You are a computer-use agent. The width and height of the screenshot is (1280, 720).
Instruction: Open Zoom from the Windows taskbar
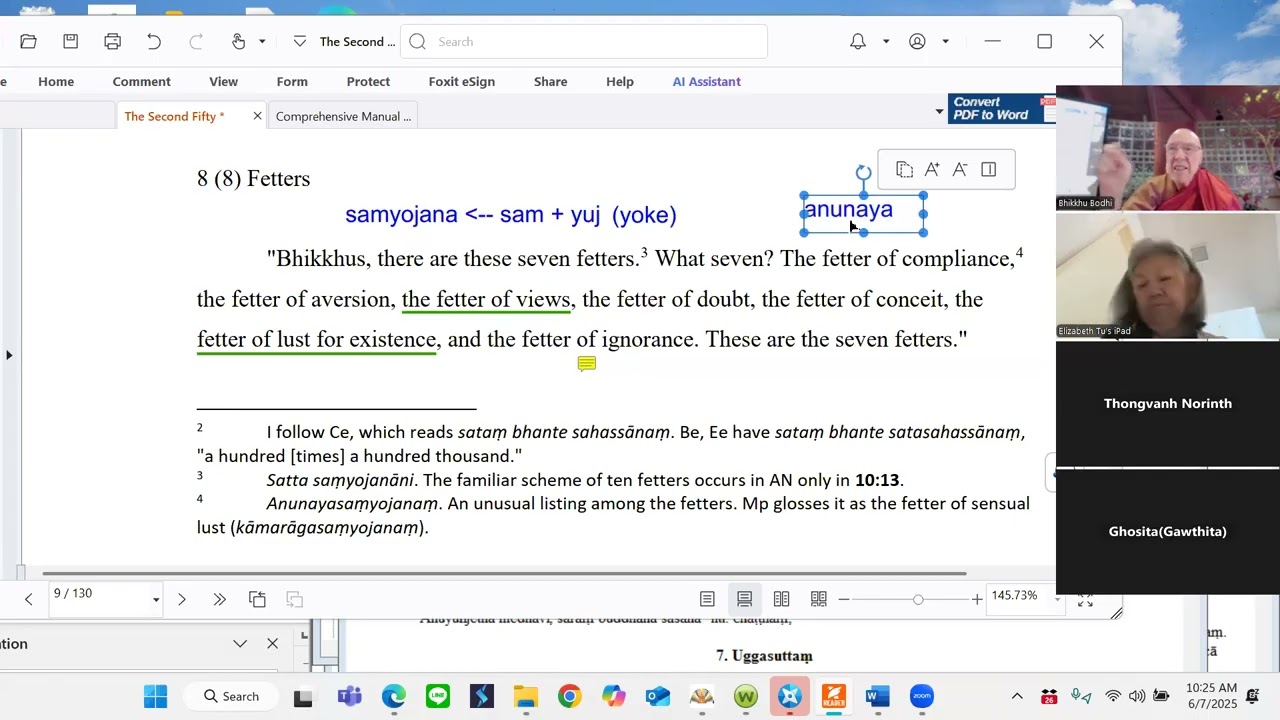tap(921, 696)
